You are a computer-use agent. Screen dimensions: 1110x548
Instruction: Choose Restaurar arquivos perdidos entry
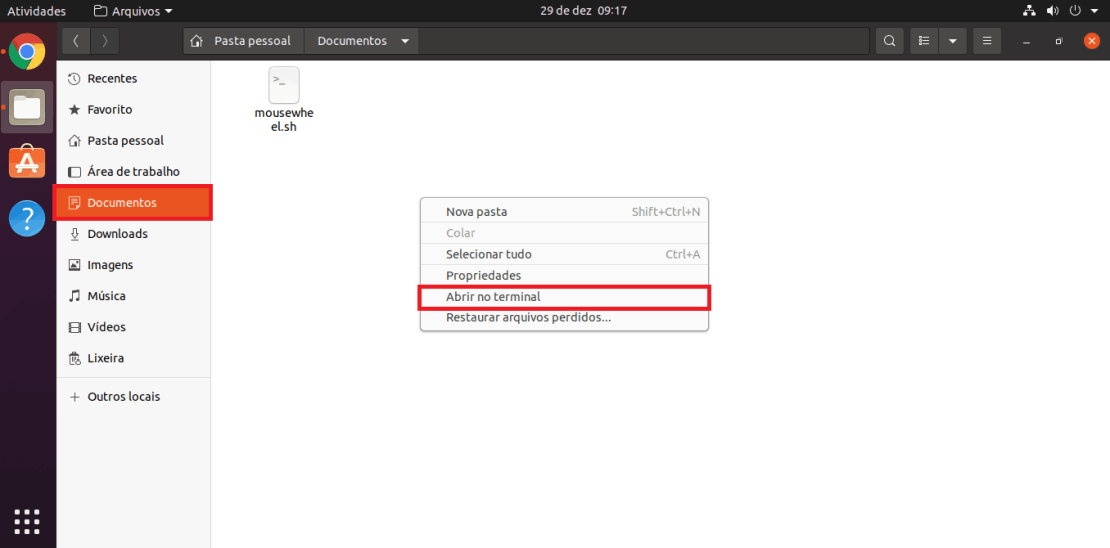point(564,318)
